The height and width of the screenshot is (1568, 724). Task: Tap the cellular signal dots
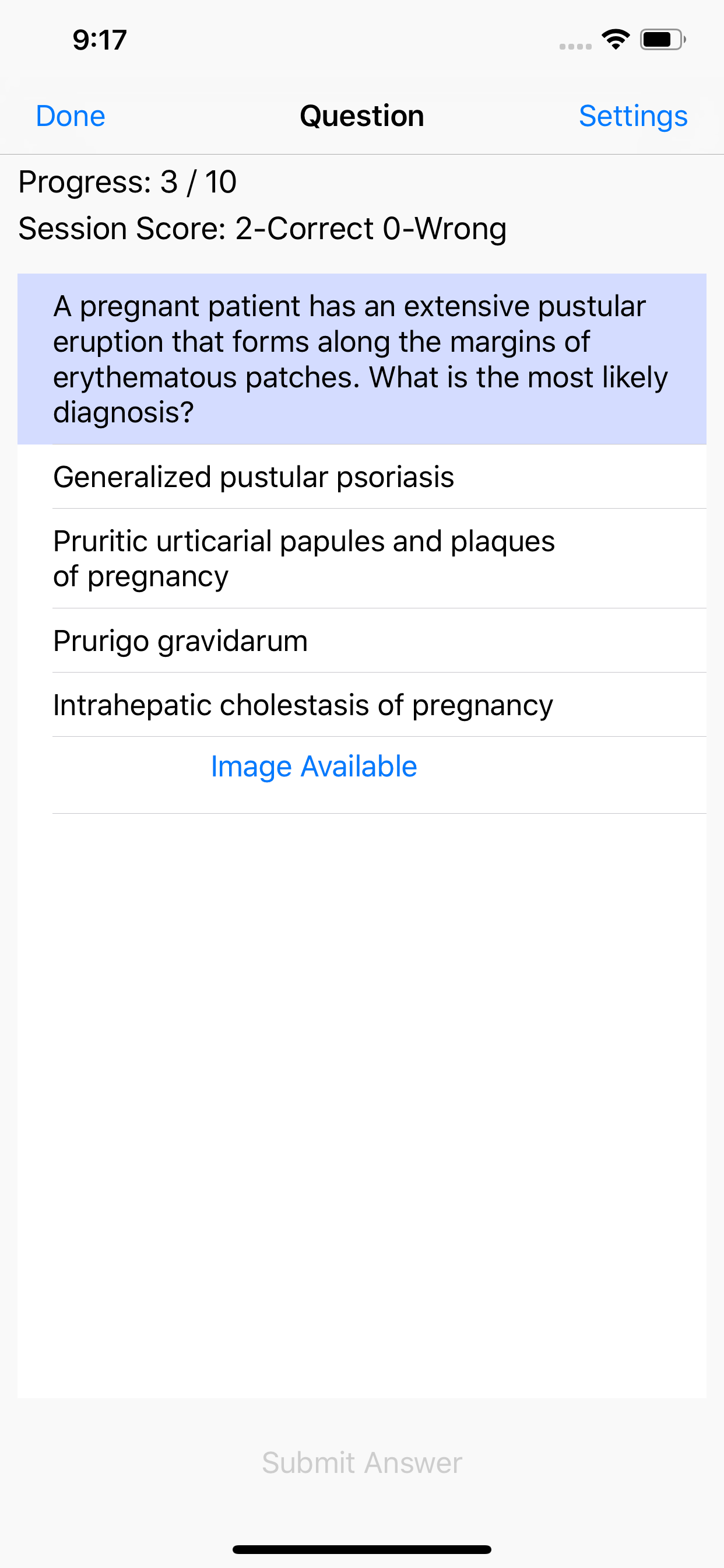[575, 46]
